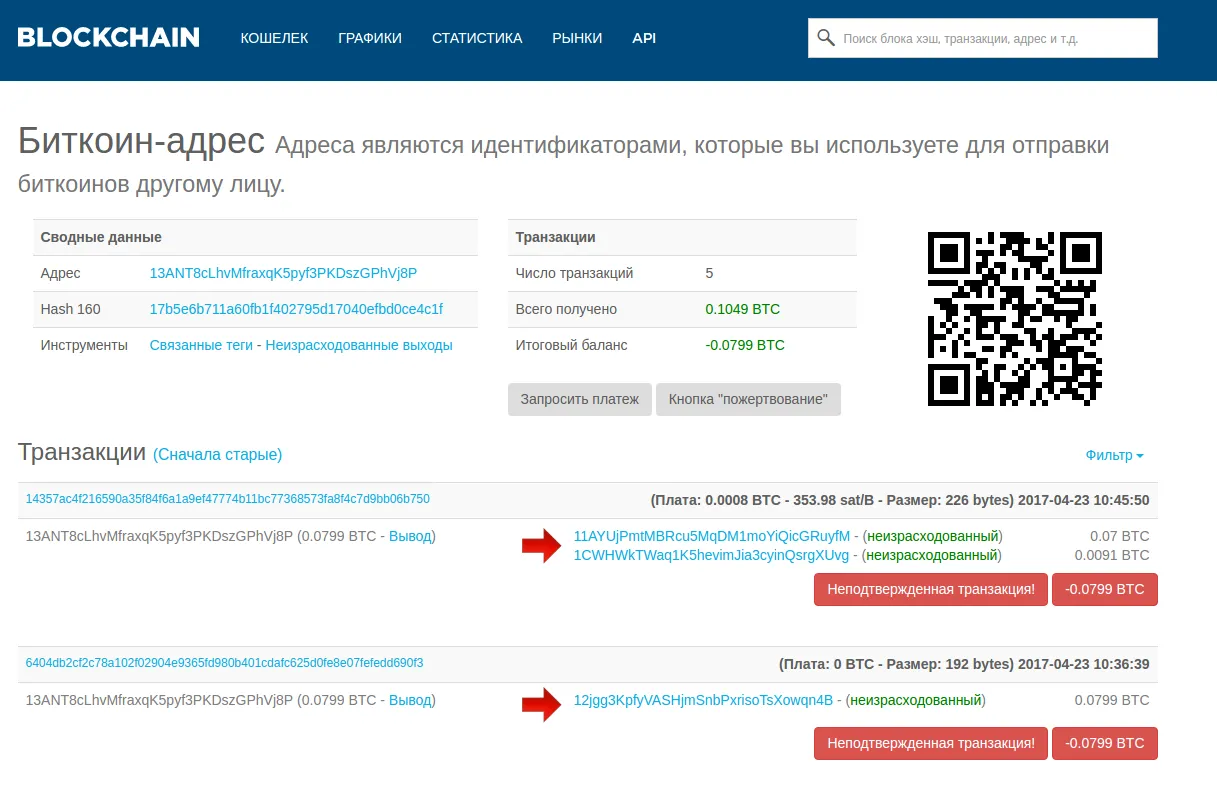Click the BLOCKCHAIN logo
This screenshot has width=1217, height=798.
[x=108, y=38]
